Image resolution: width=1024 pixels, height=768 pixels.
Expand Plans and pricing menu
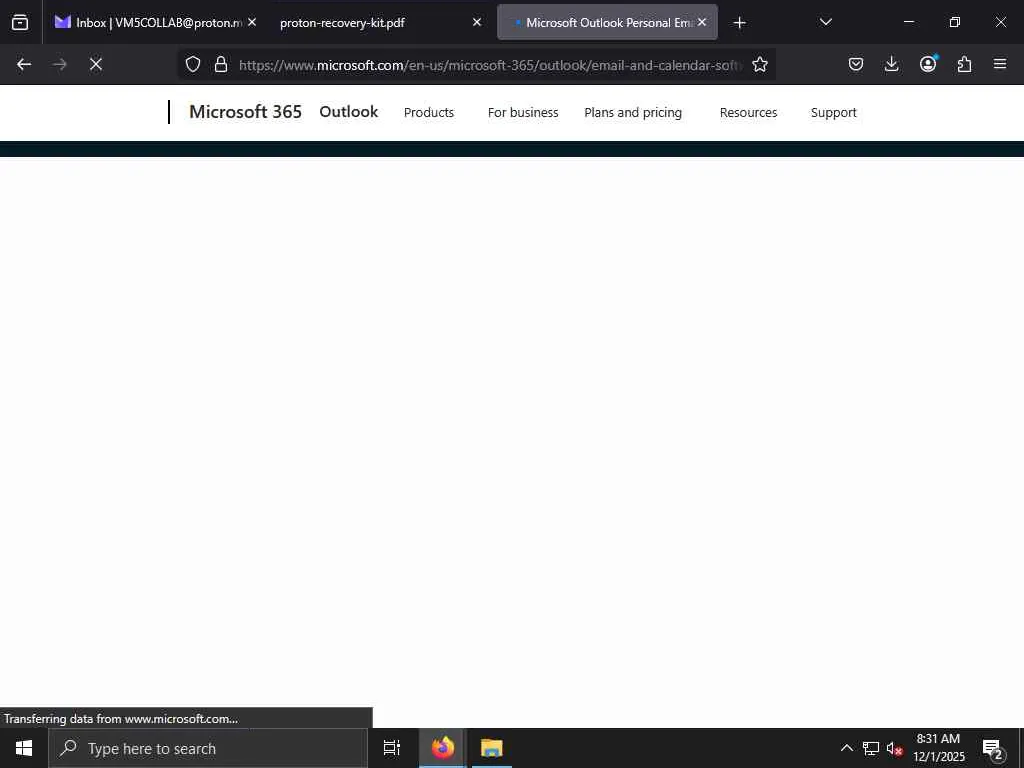tap(633, 112)
